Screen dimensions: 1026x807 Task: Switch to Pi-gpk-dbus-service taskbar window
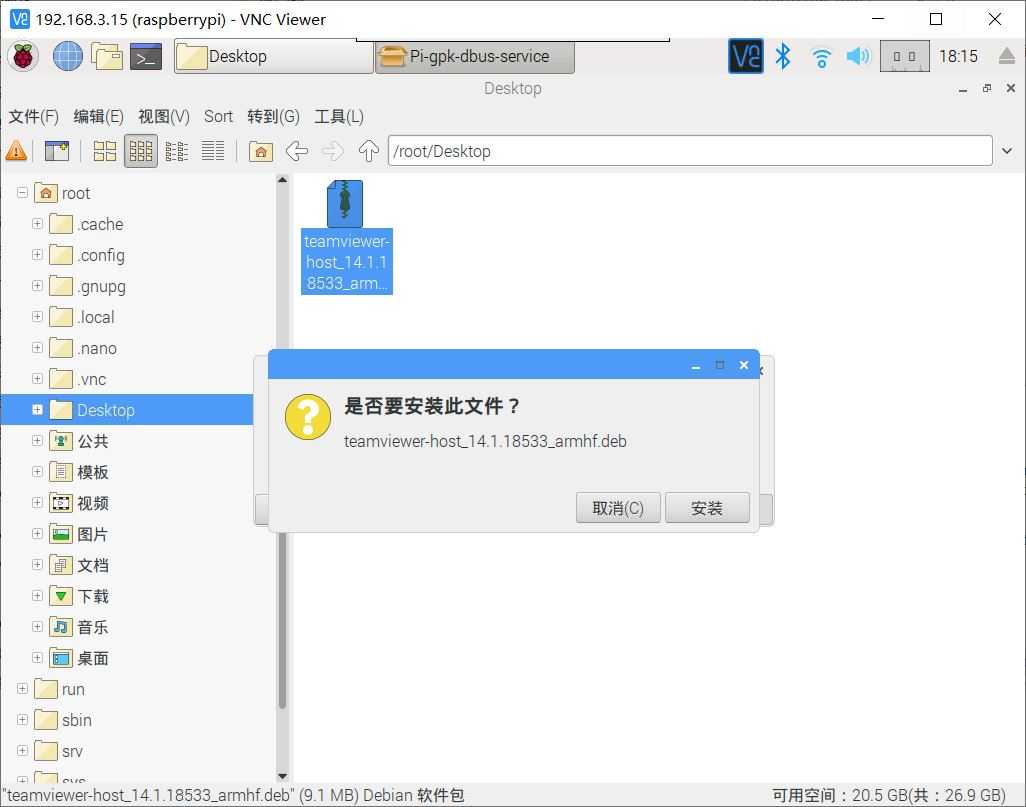click(x=474, y=56)
